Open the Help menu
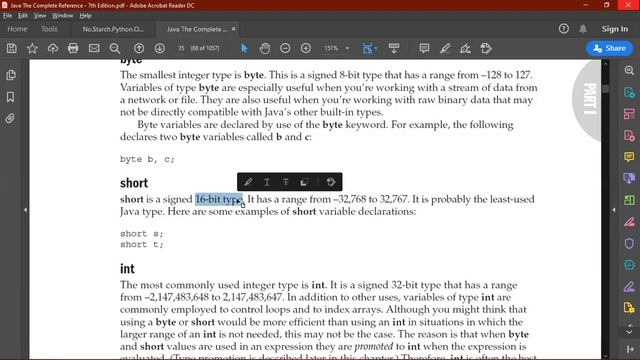 pos(85,16)
